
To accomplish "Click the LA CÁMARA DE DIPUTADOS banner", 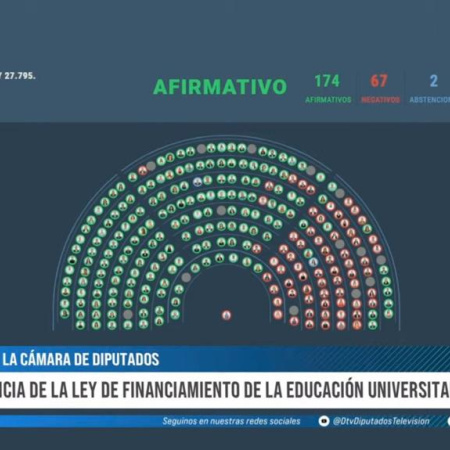I will tap(81, 359).
